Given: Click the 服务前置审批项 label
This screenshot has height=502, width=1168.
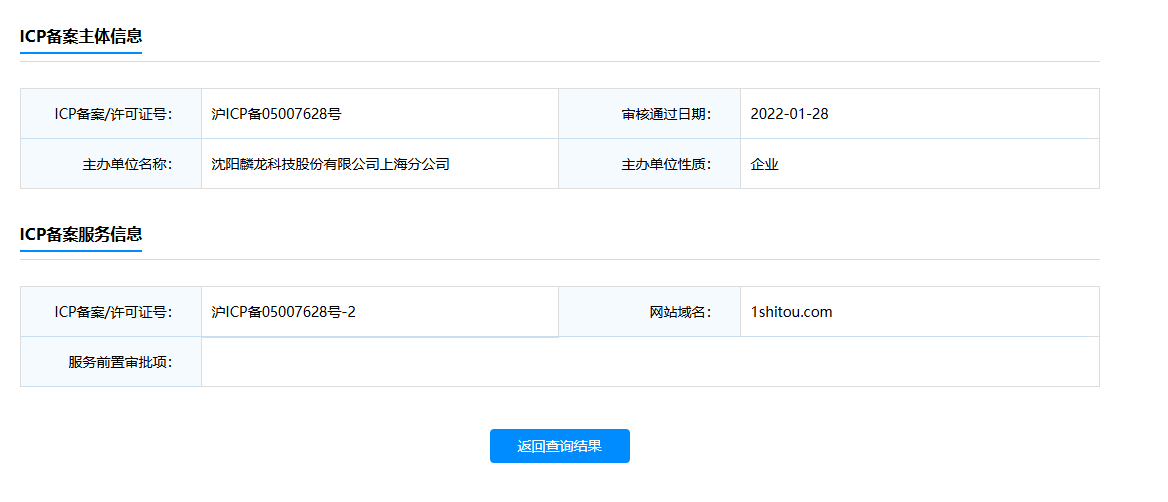Looking at the screenshot, I should click(121, 362).
